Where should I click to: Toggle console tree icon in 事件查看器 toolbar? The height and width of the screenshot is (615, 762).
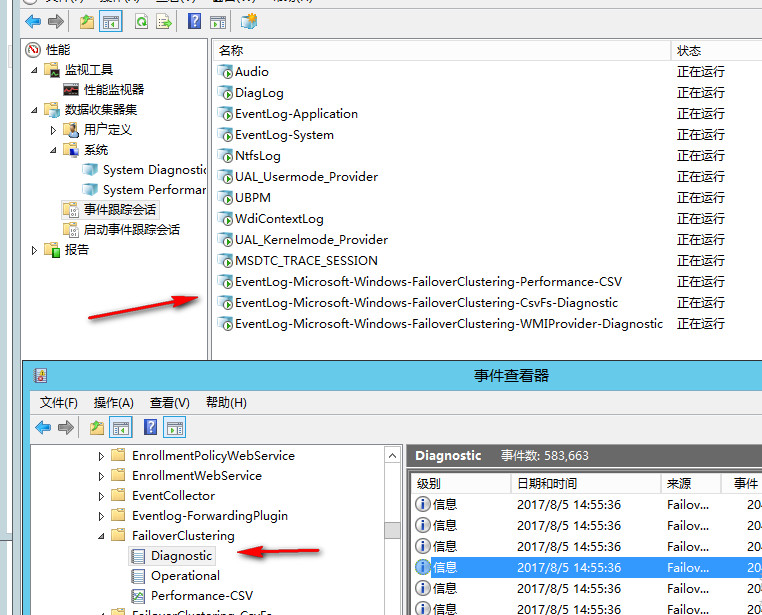tap(121, 428)
